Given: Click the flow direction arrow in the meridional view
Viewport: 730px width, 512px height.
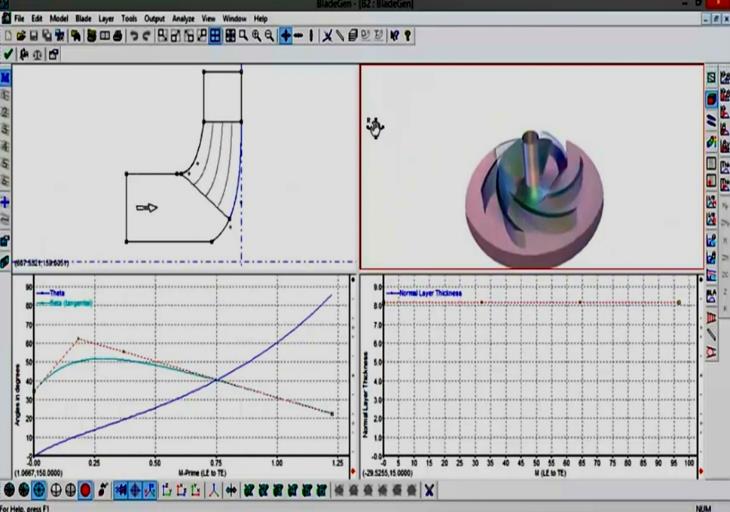Looking at the screenshot, I should (147, 208).
